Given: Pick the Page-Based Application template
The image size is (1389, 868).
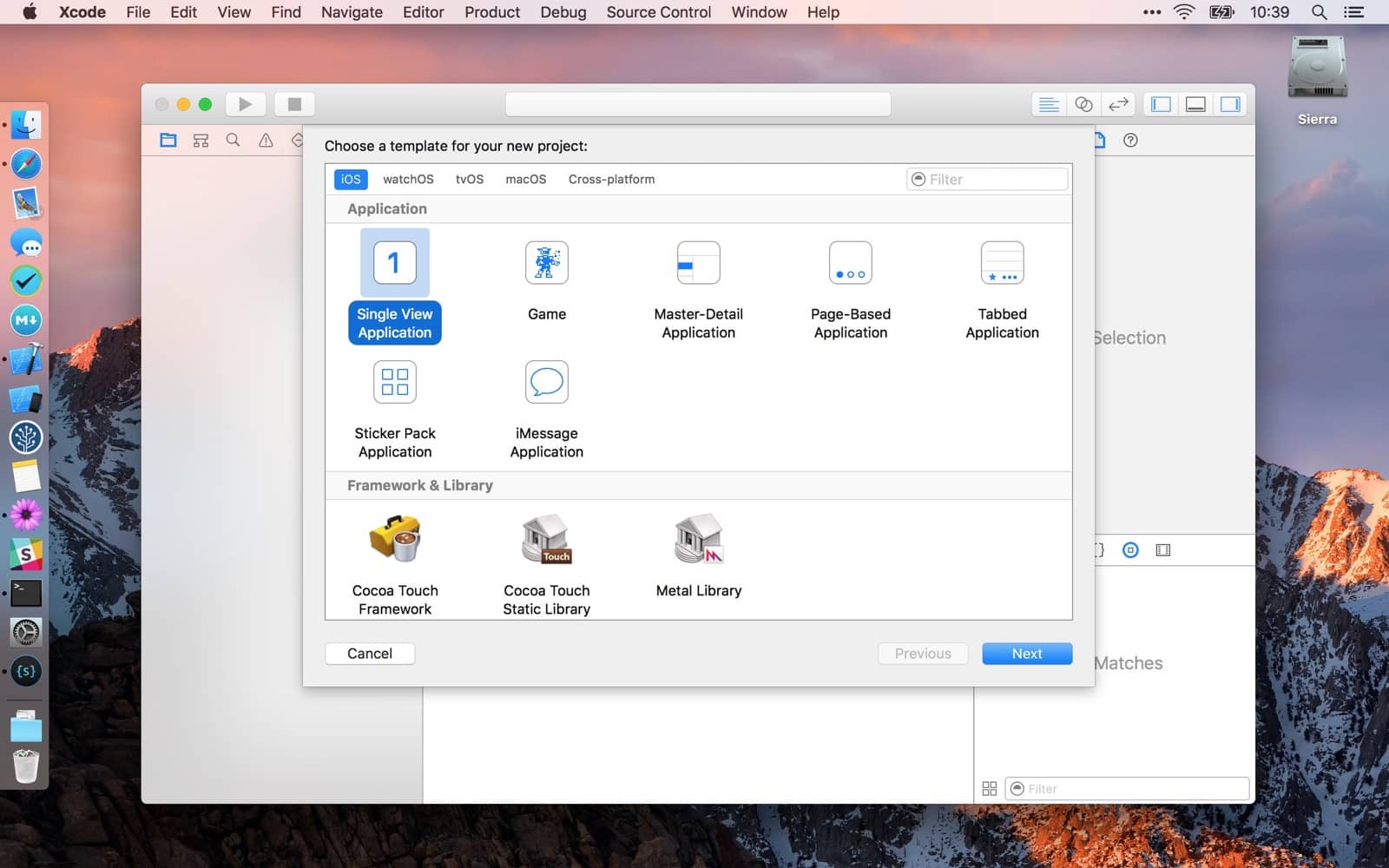Looking at the screenshot, I should tap(850, 263).
